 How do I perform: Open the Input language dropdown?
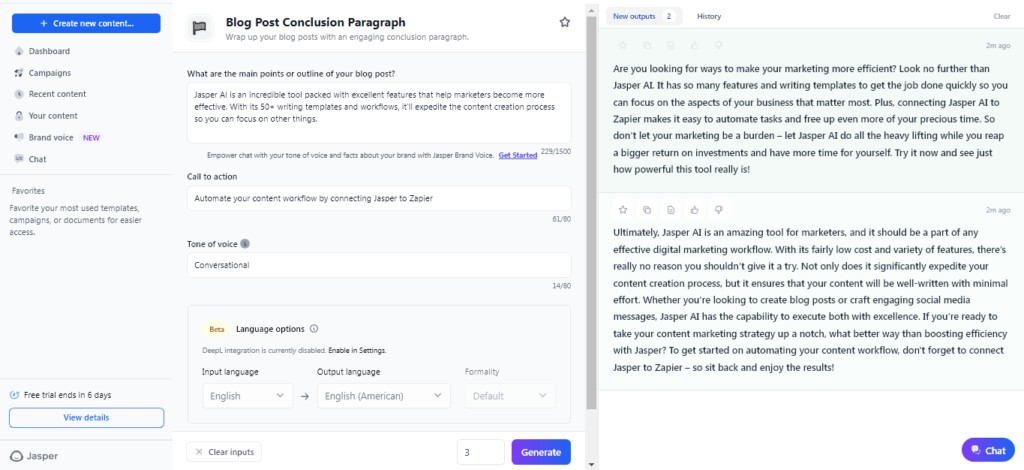pyautogui.click(x=248, y=396)
